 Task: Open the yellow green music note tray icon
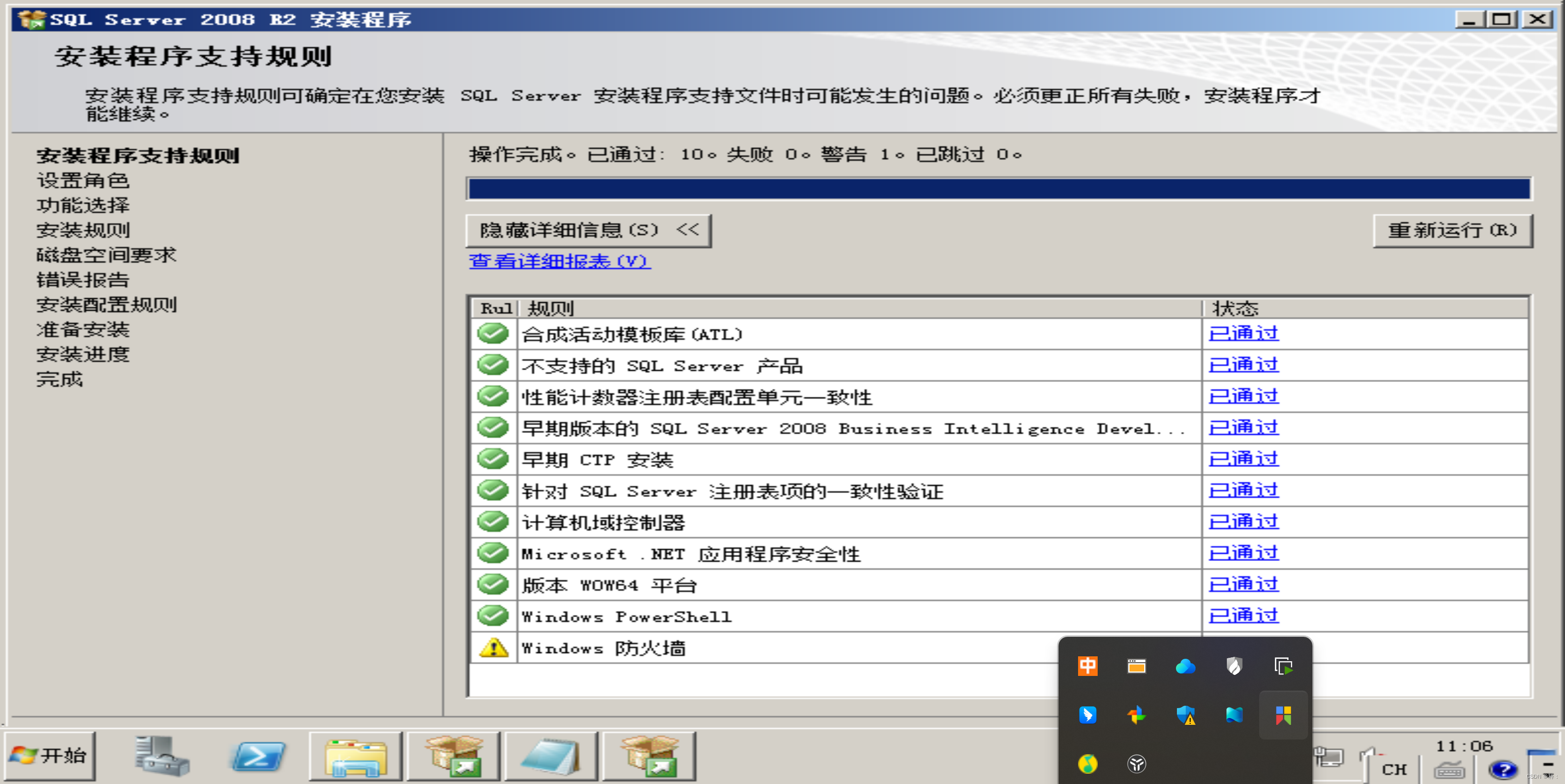(1087, 763)
